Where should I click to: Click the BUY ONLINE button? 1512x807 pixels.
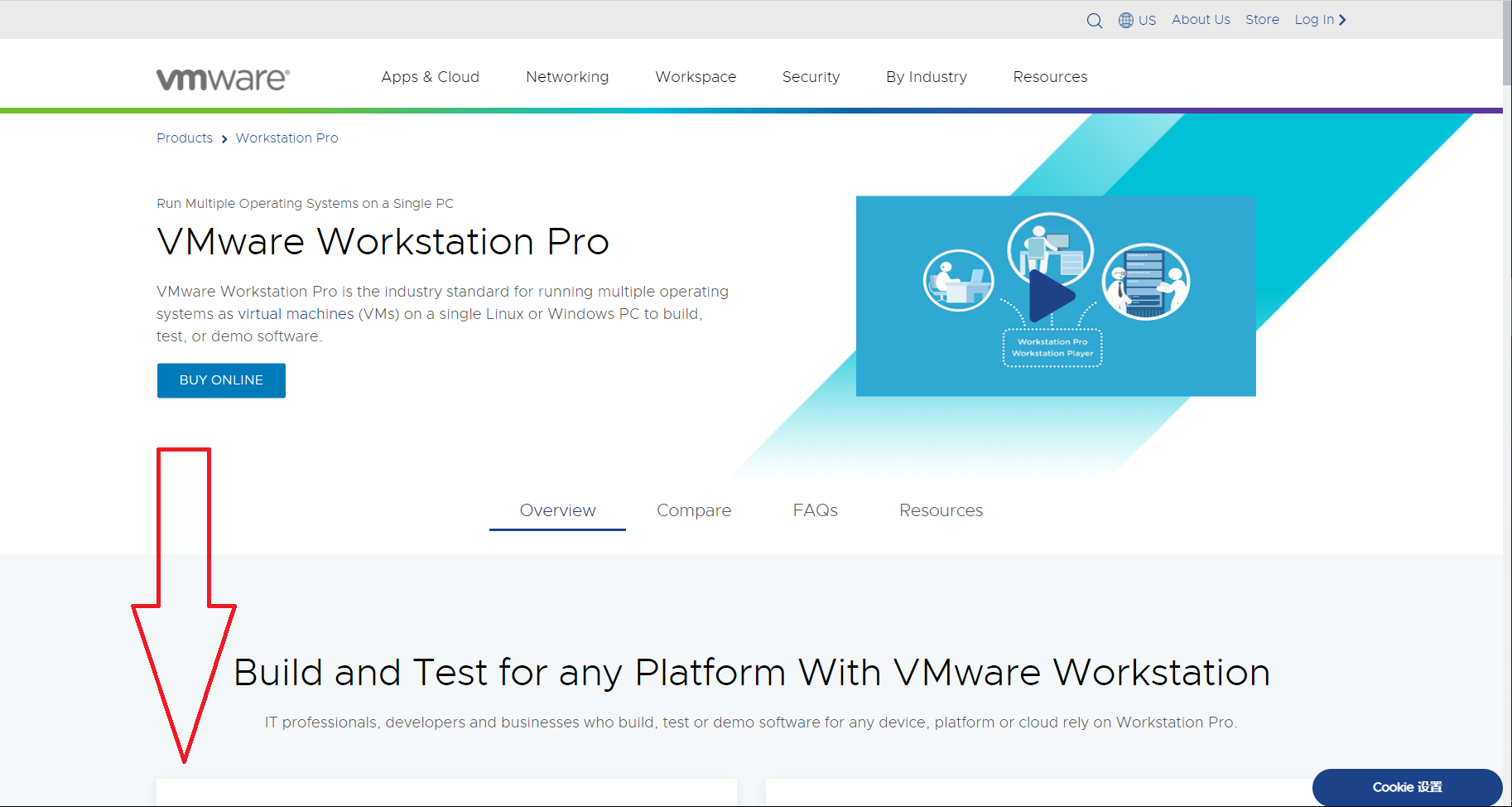coord(221,380)
